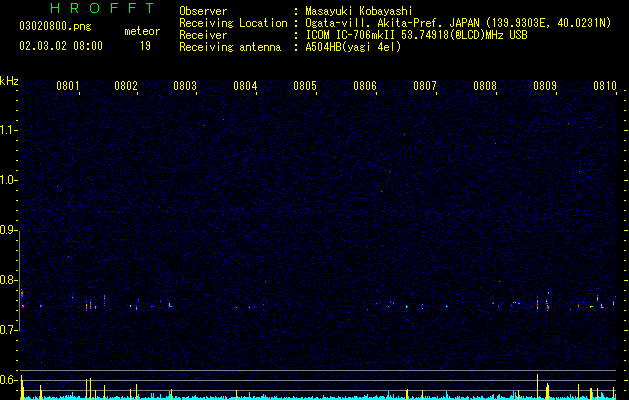
Task: Click the 0807 time marker
Action: click(425, 86)
